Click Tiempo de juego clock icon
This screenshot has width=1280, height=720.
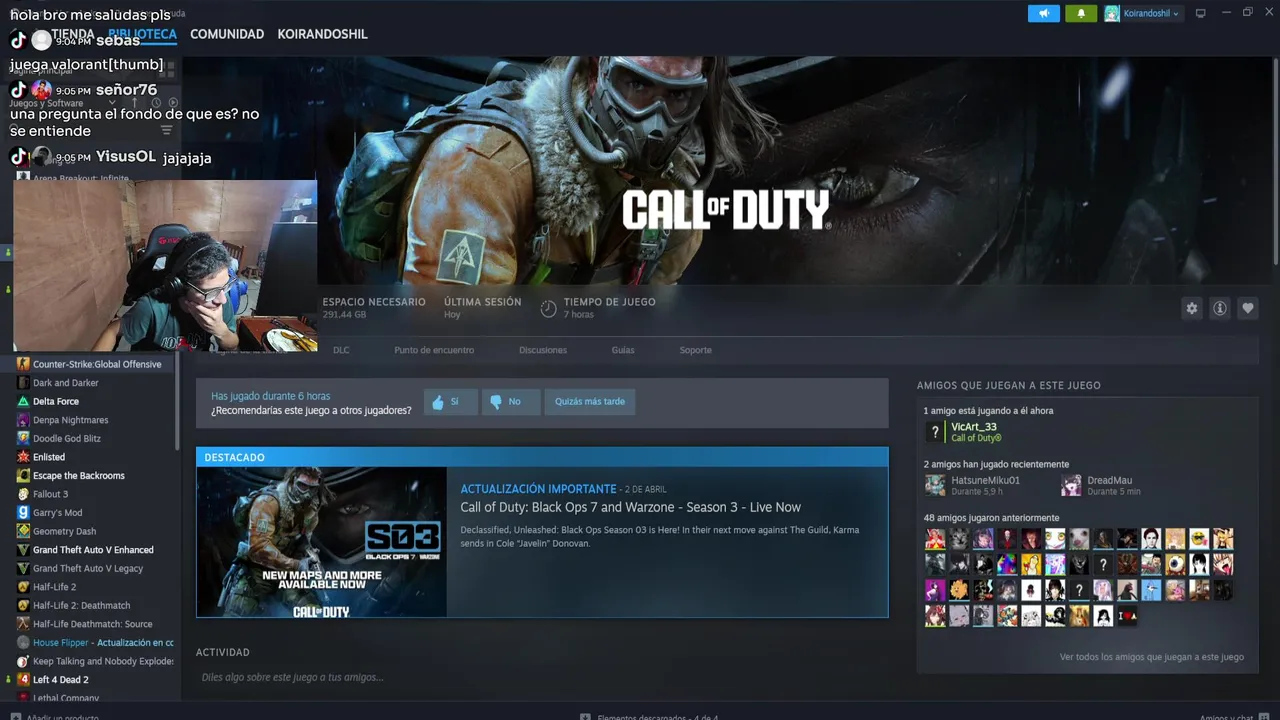[x=548, y=308]
